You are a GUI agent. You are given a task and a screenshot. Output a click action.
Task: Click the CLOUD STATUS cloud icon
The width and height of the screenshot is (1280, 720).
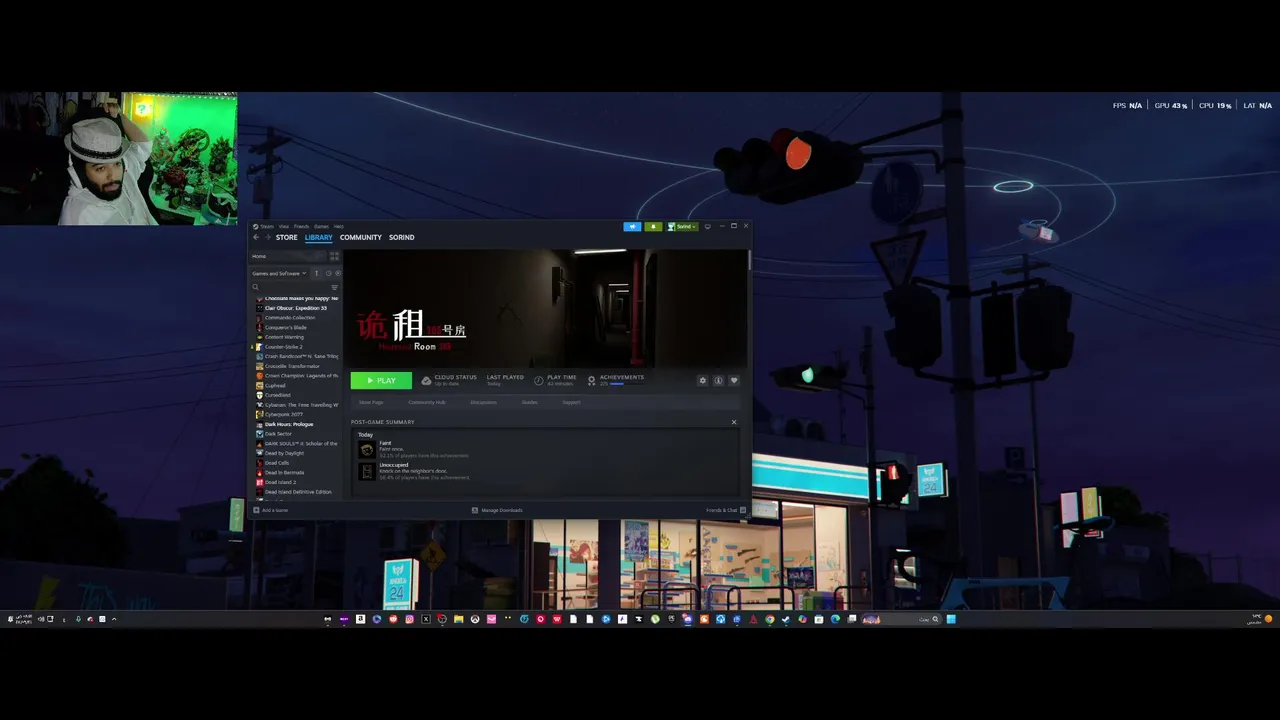pyautogui.click(x=426, y=381)
